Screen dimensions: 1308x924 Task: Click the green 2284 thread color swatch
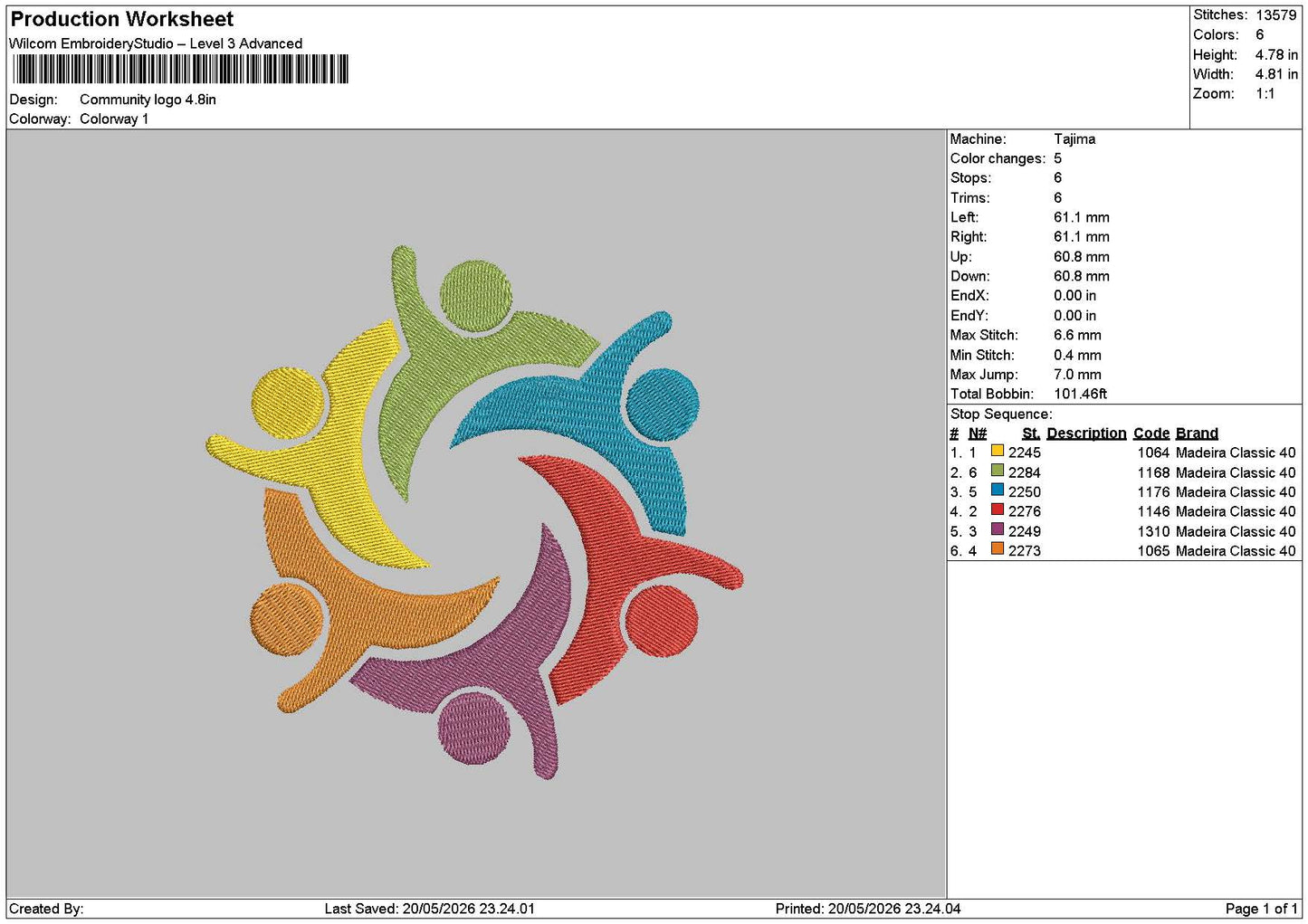[x=997, y=471]
